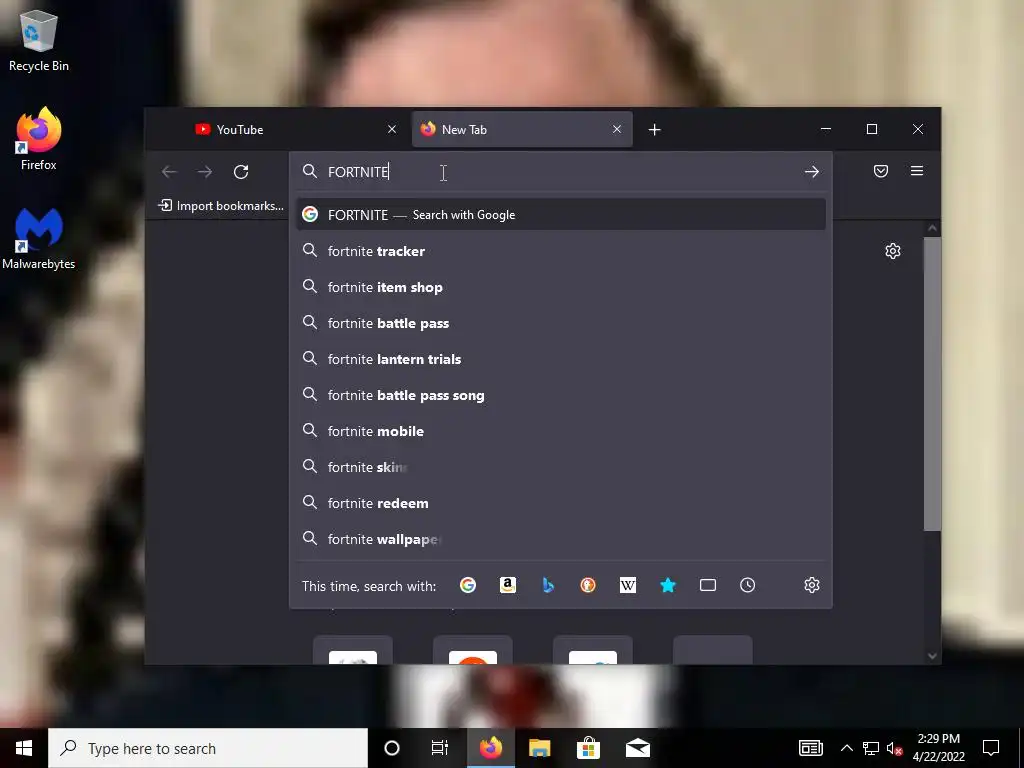Screen dimensions: 1024x768
Task: Open the clock showing 2:29 PM
Action: (938, 748)
